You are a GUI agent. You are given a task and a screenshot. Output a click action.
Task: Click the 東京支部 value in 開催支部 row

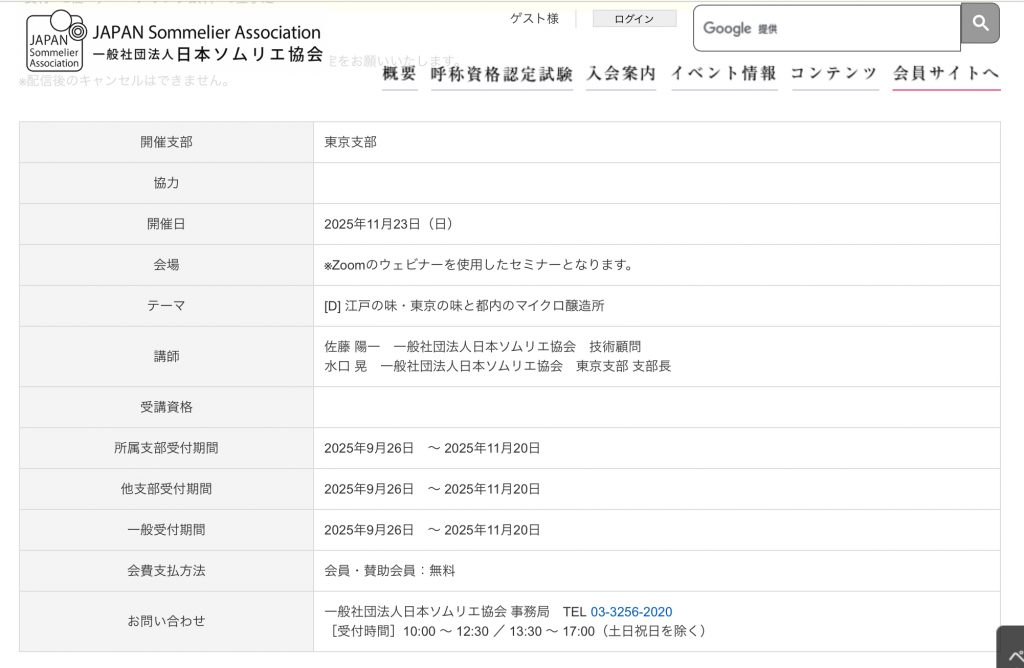tap(350, 142)
